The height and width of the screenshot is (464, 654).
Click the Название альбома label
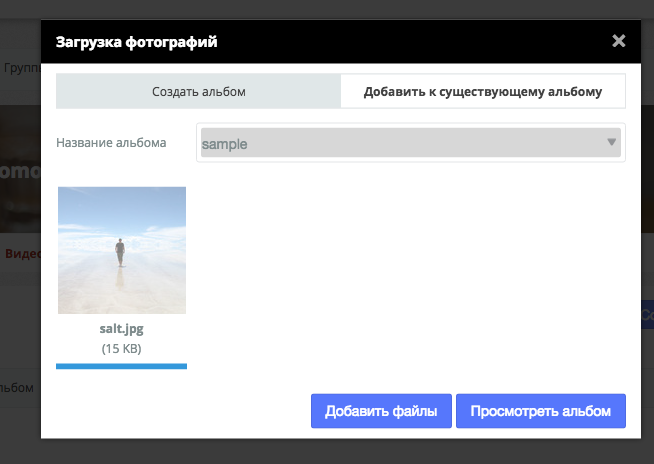coord(111,143)
